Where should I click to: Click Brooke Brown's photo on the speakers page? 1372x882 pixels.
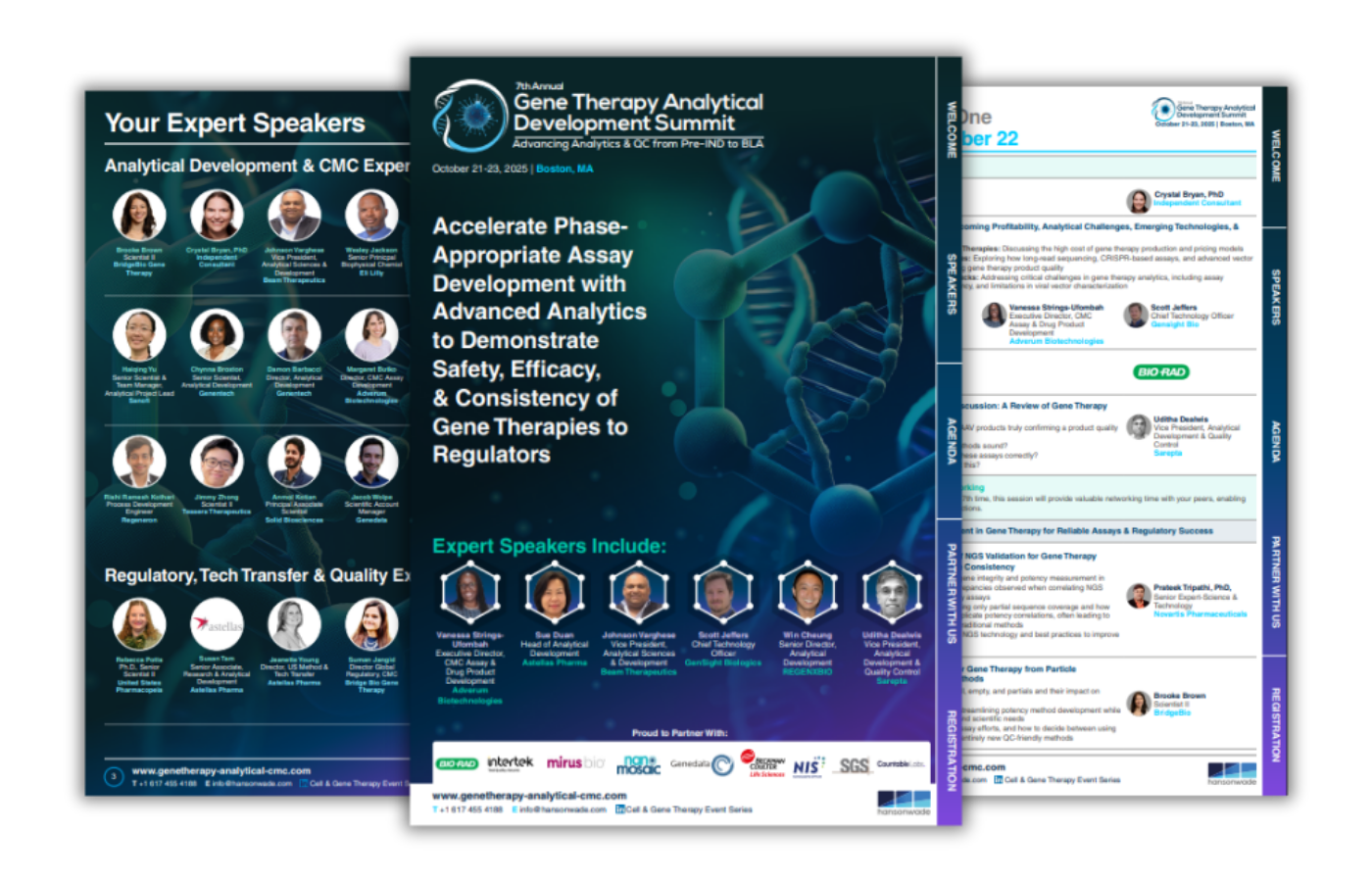138,215
